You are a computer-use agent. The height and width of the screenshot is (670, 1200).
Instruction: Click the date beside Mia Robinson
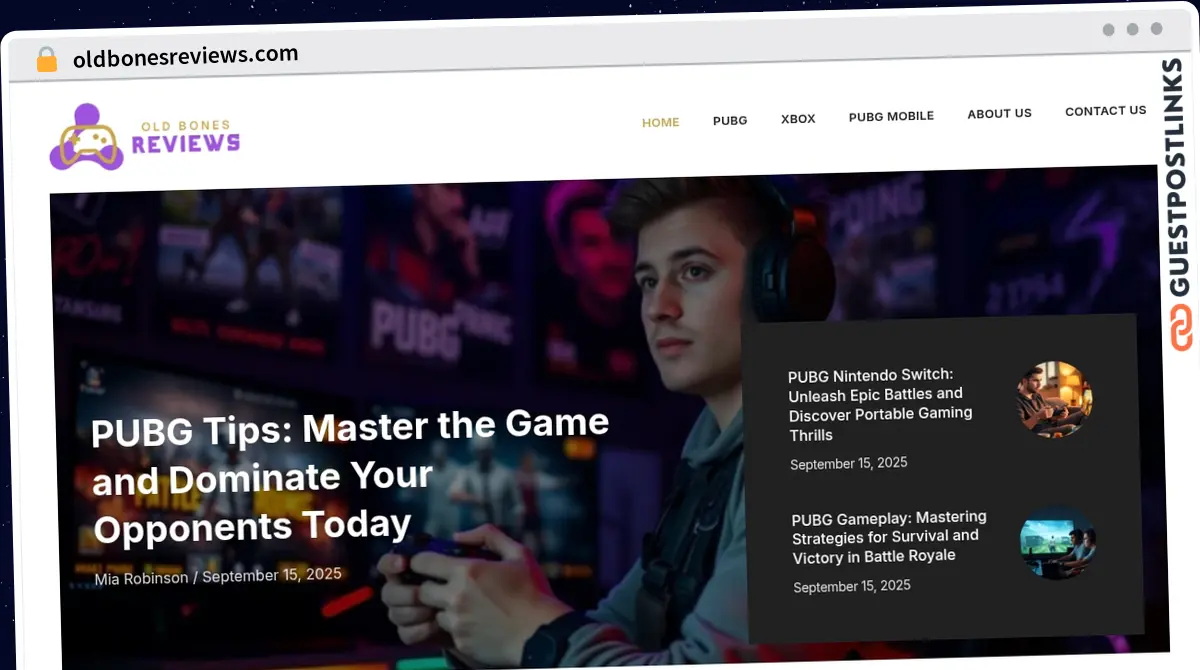pyautogui.click(x=272, y=575)
